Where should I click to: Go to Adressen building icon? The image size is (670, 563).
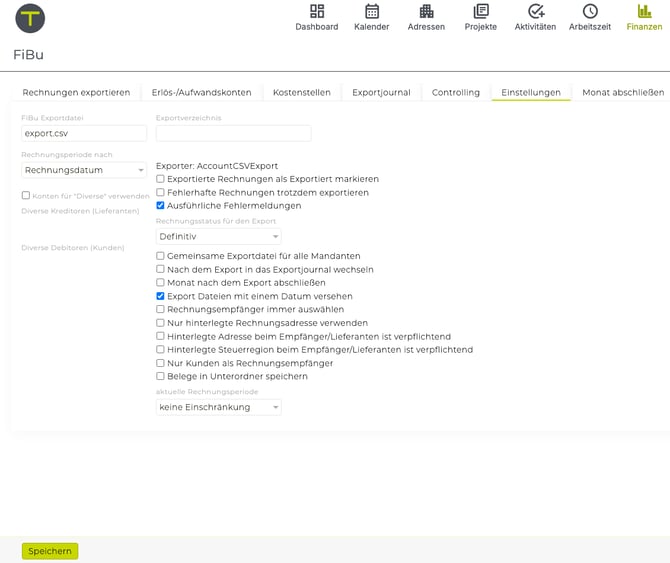pyautogui.click(x=426, y=12)
